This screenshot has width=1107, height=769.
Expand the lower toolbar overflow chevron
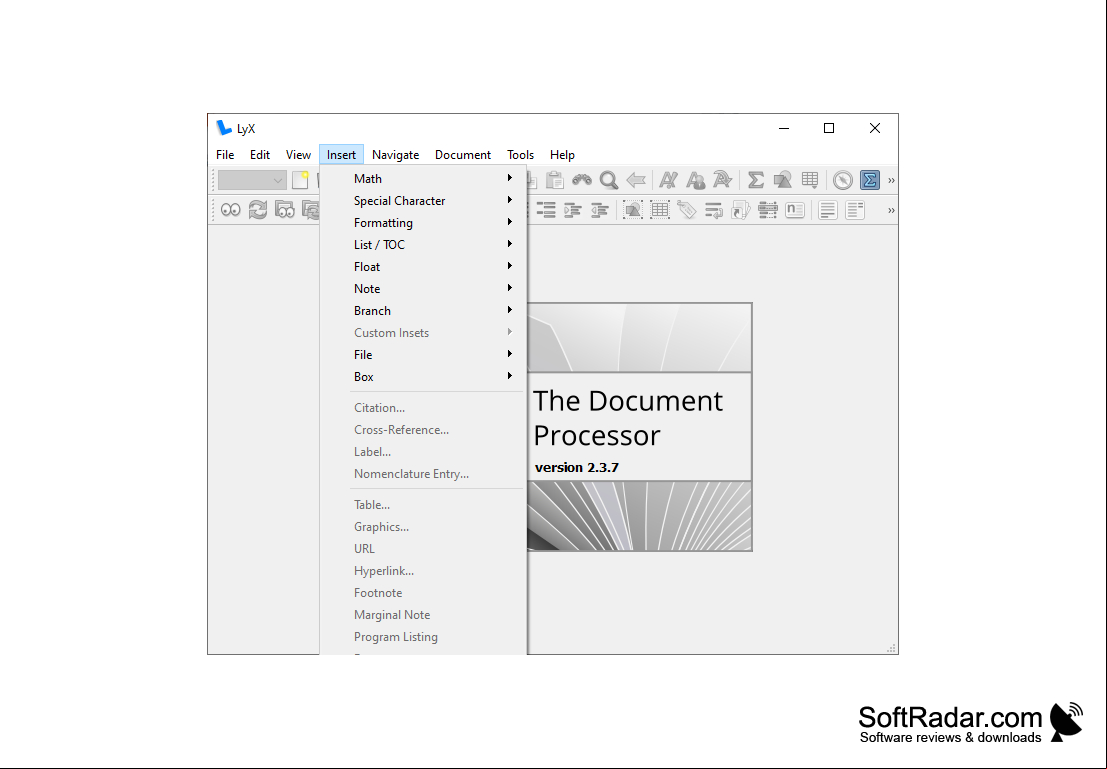click(891, 210)
